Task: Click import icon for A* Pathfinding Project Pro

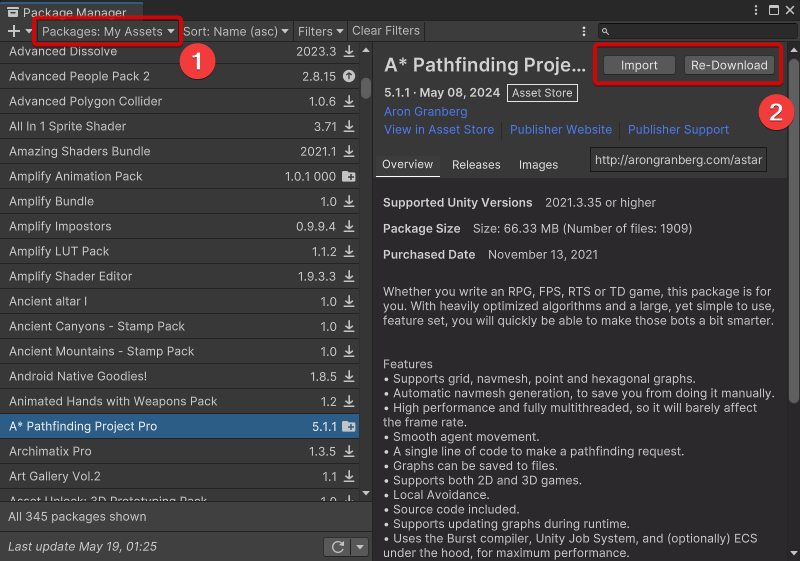Action: [x=349, y=426]
